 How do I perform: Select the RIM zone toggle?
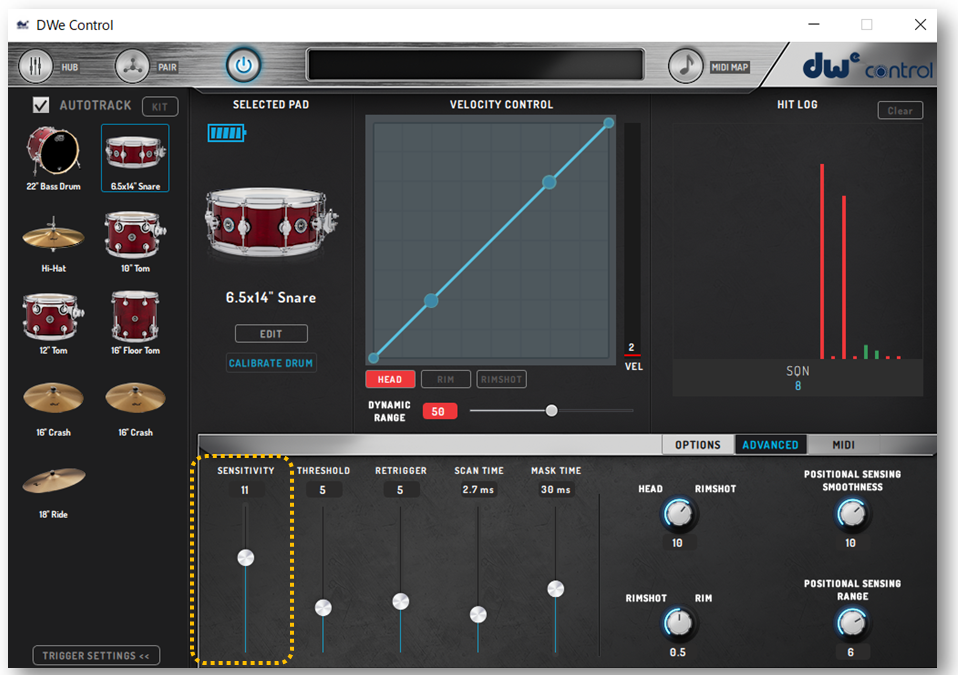445,379
